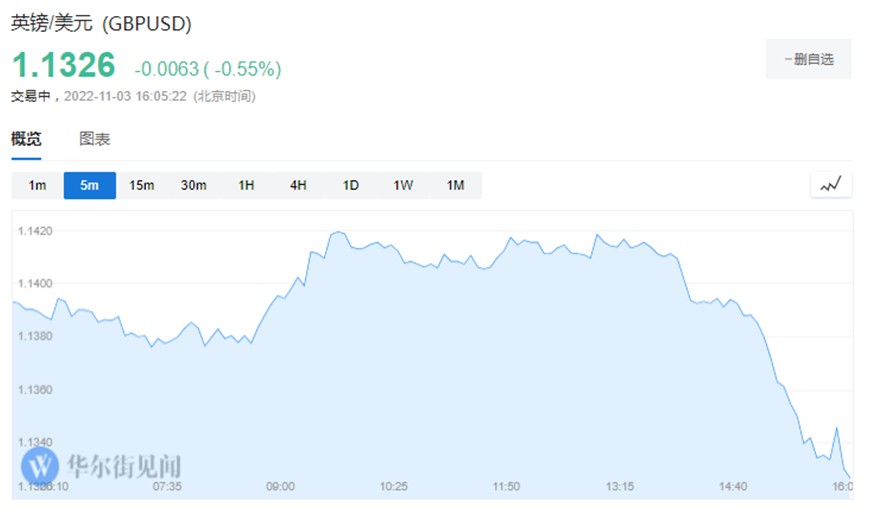Click the 13:15 time axis label

620,487
